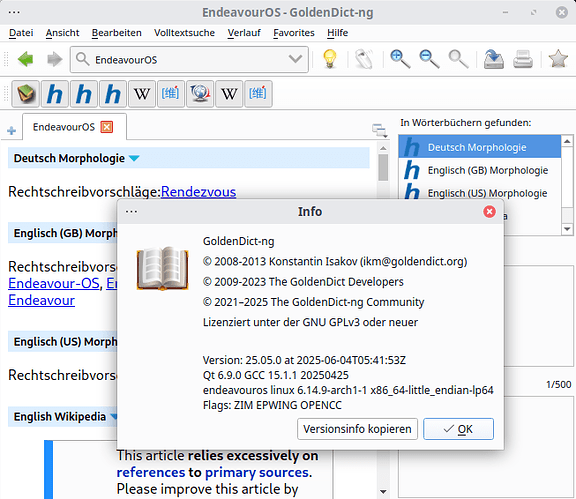Toggle the second blue h dictionary icon
Viewport: 576px width, 499px height.
[84, 94]
